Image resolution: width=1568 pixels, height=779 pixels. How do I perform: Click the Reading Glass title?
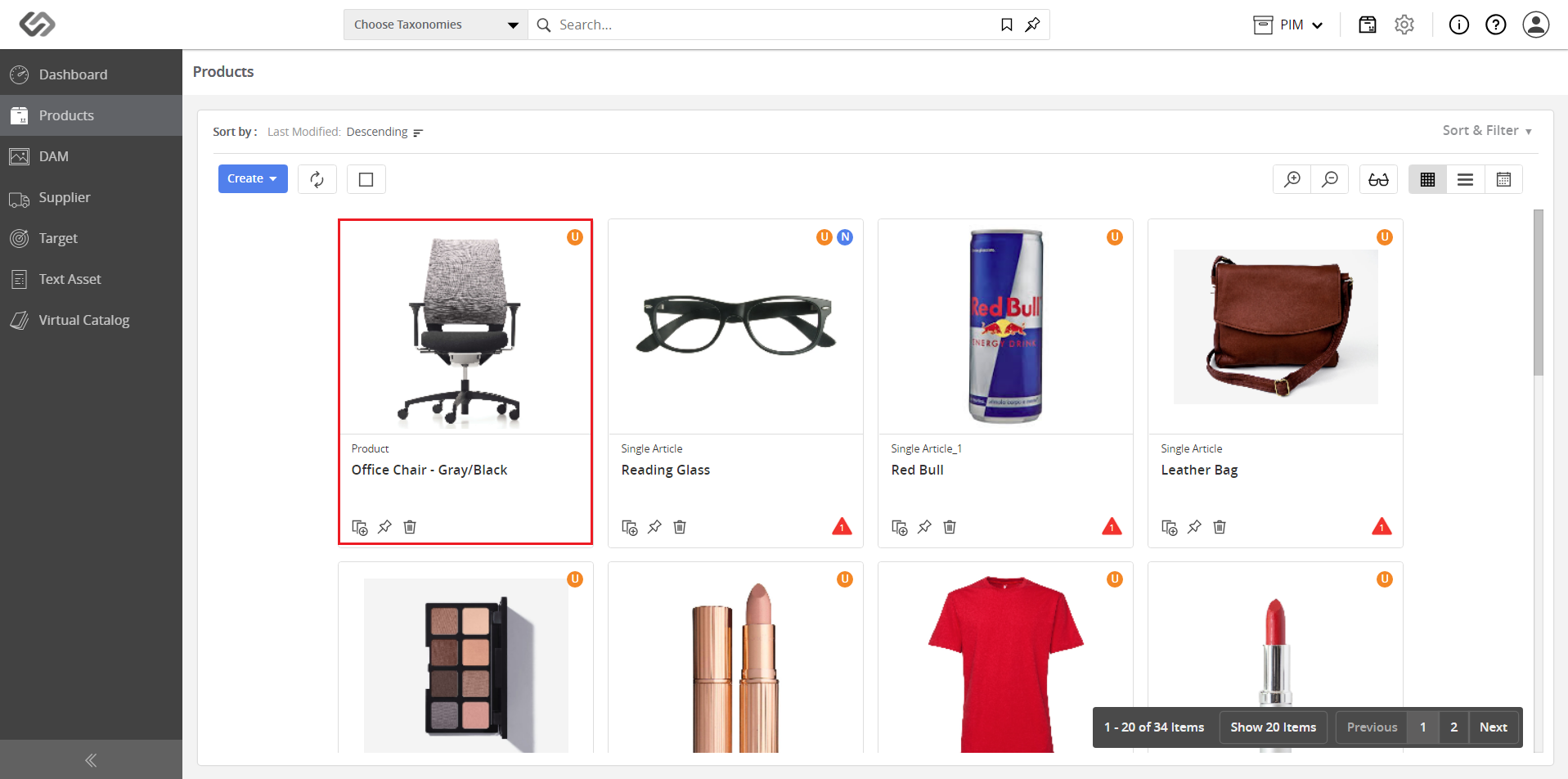[x=666, y=470]
